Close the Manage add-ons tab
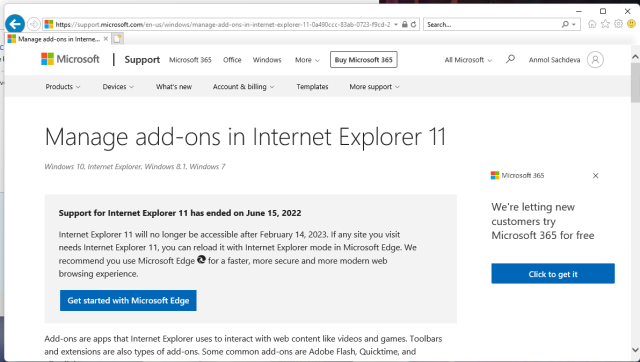This screenshot has height=362, width=640. pos(106,39)
